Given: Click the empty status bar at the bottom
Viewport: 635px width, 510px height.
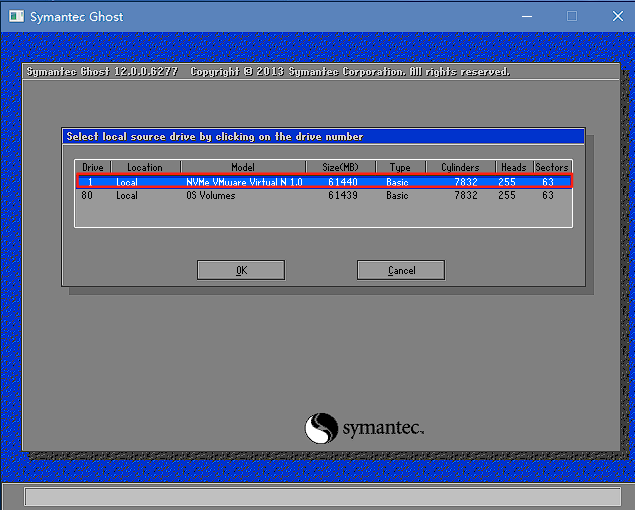Looking at the screenshot, I should tap(322, 497).
